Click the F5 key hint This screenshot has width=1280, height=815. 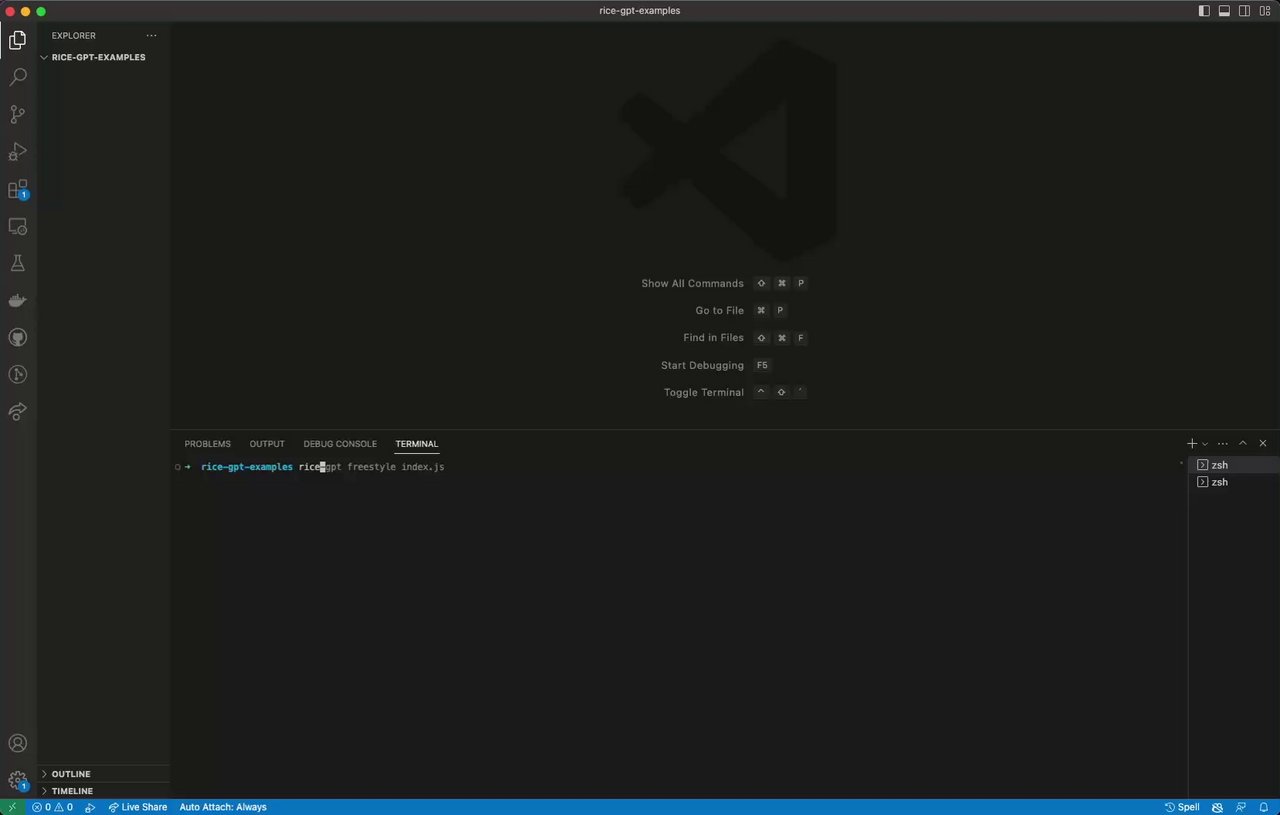pos(763,366)
